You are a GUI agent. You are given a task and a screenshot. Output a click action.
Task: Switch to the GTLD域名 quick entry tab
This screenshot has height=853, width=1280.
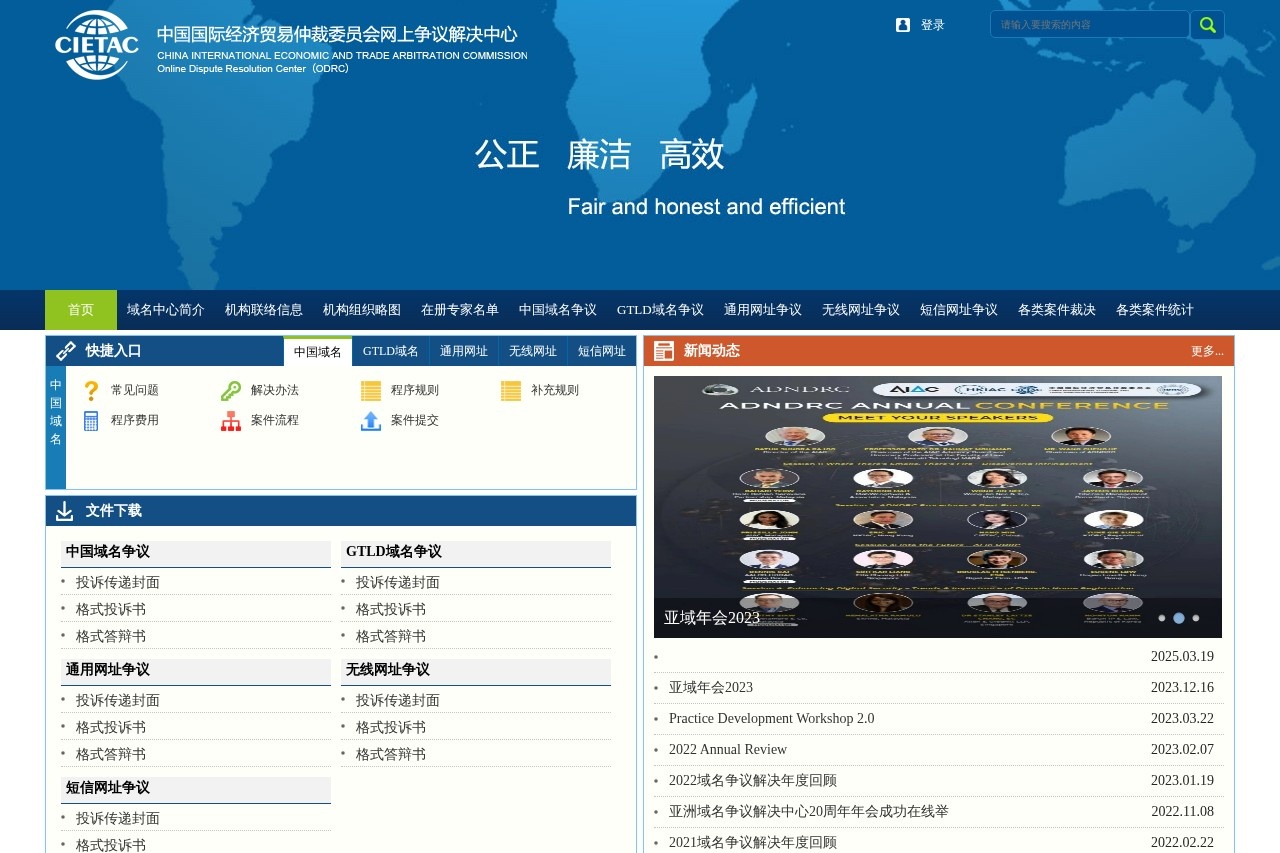click(x=391, y=350)
